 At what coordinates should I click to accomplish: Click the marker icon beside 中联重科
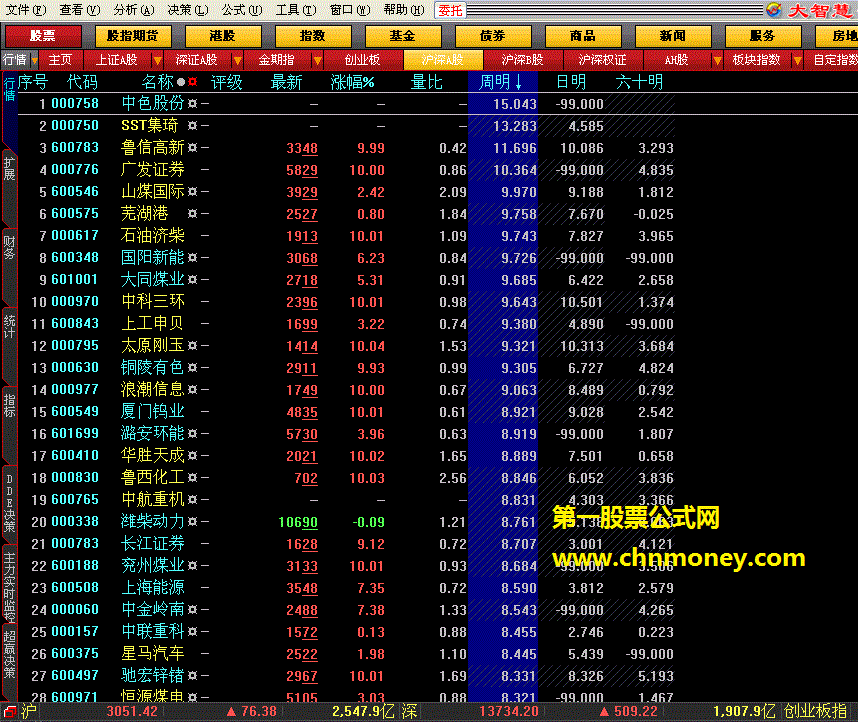192,632
